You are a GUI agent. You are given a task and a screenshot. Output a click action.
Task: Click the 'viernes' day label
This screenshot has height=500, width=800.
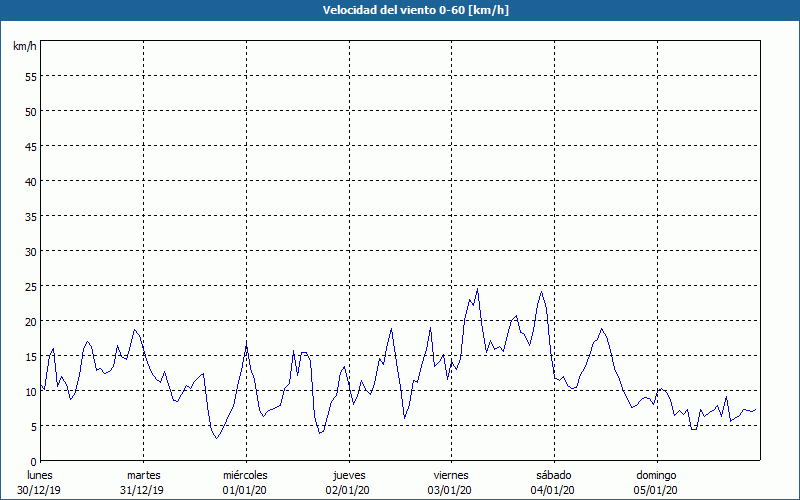[451, 475]
